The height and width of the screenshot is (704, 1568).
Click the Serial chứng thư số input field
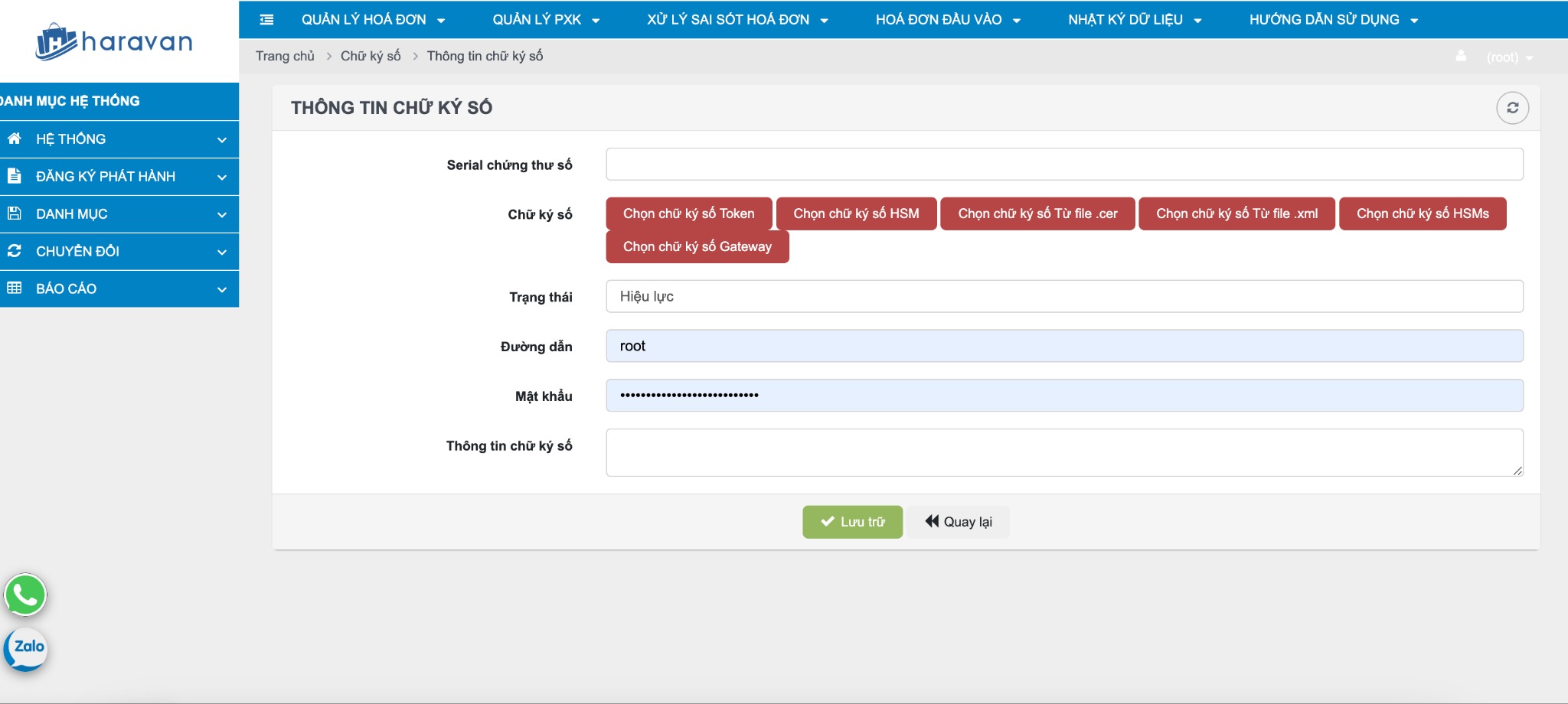[1064, 165]
